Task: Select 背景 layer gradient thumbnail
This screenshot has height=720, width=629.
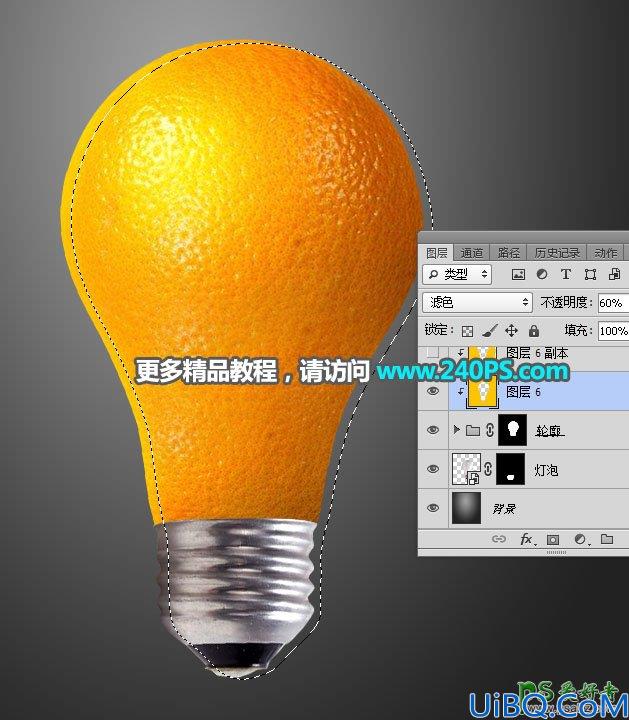Action: [x=466, y=508]
